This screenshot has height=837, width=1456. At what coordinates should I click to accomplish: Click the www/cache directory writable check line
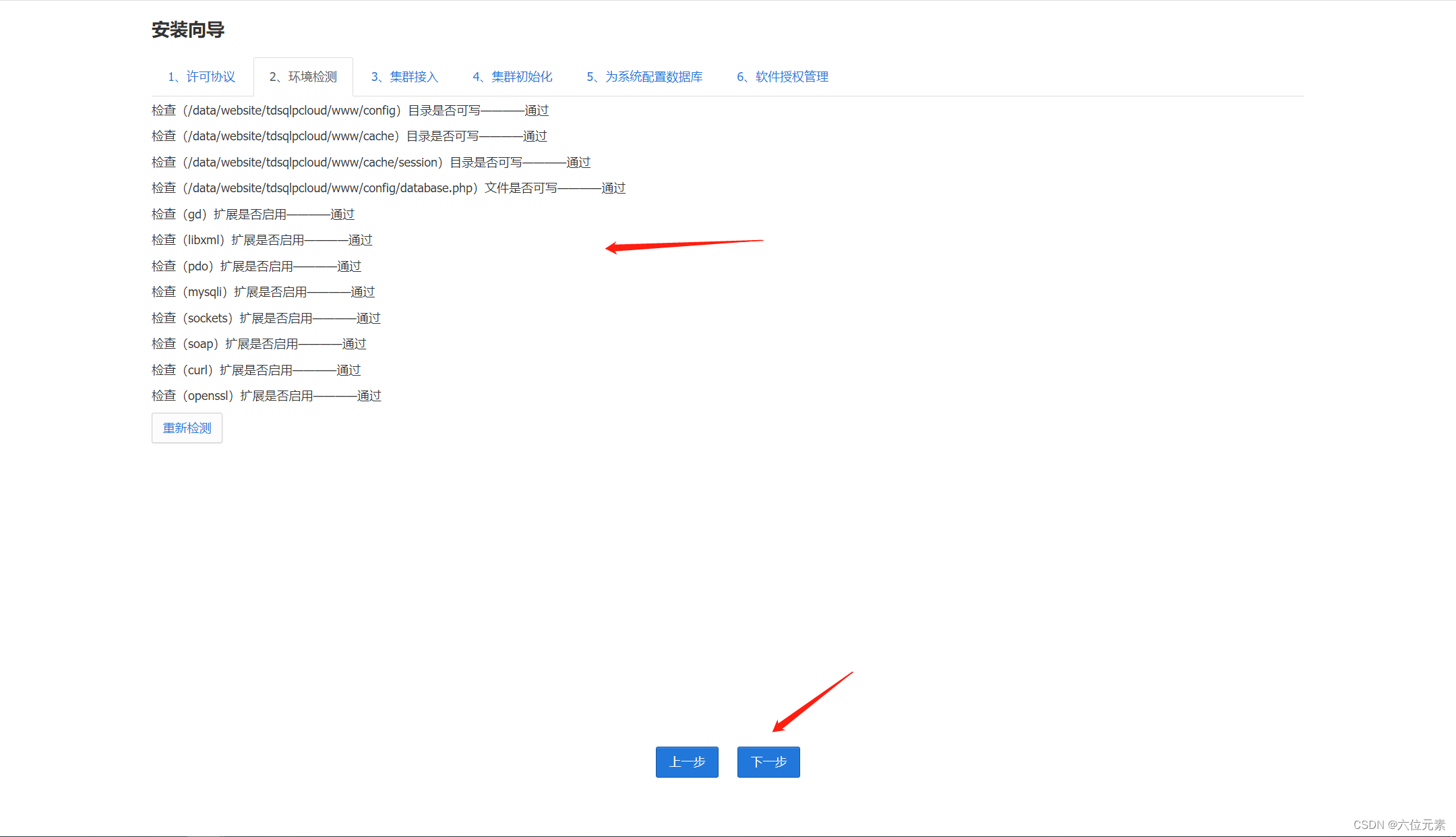pos(348,136)
